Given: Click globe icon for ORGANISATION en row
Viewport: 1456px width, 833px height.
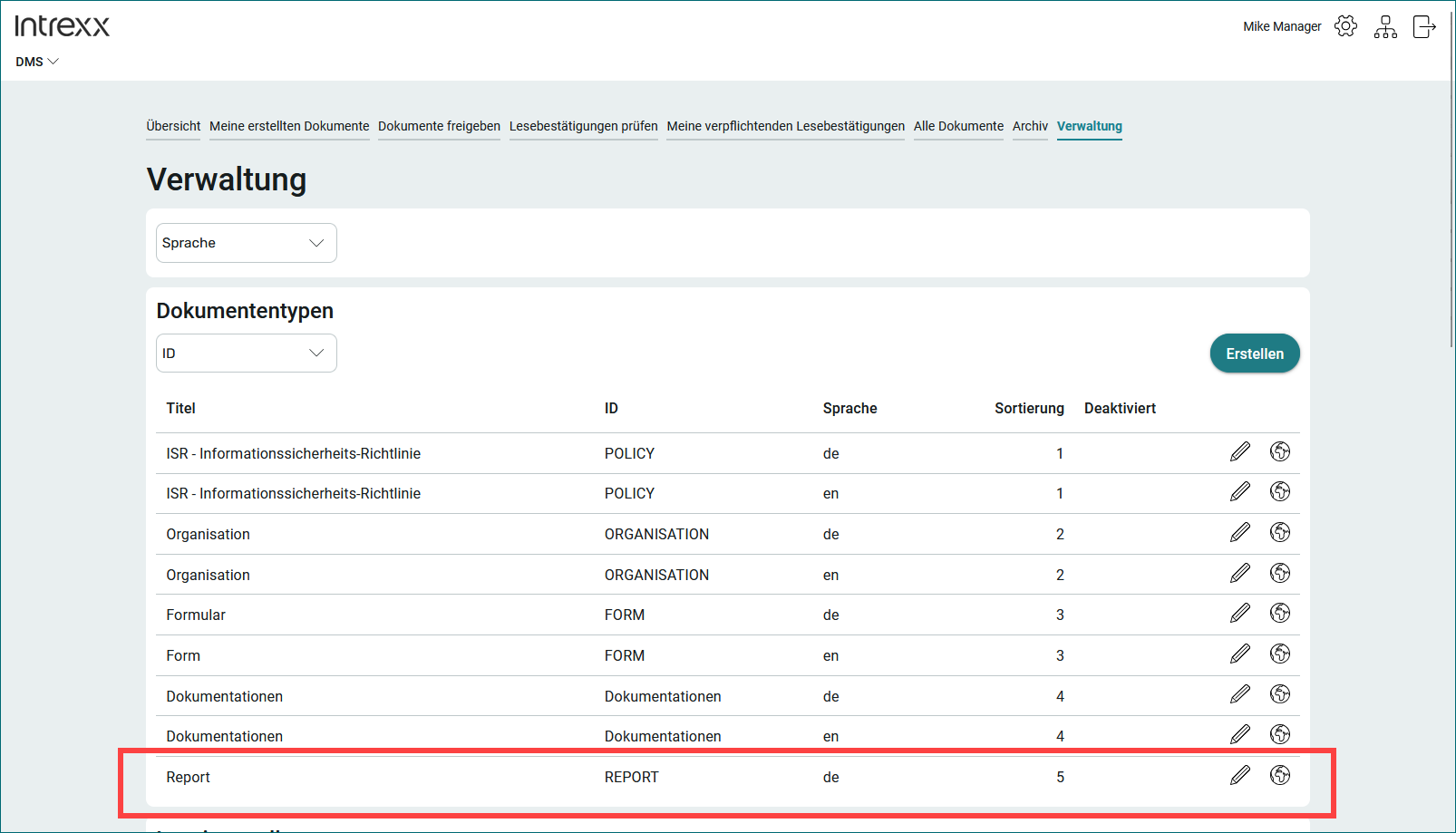Looking at the screenshot, I should (1280, 573).
